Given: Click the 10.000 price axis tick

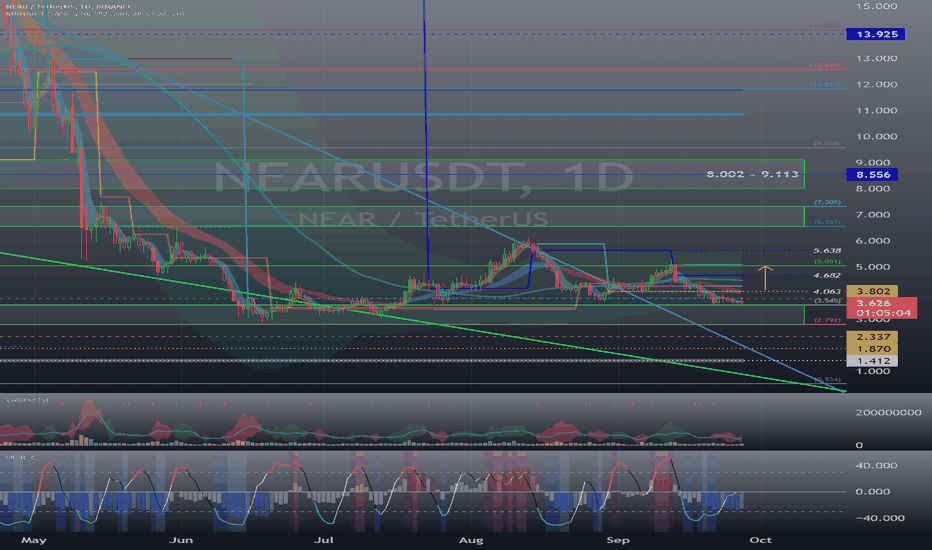Looking at the screenshot, I should click(x=876, y=136).
